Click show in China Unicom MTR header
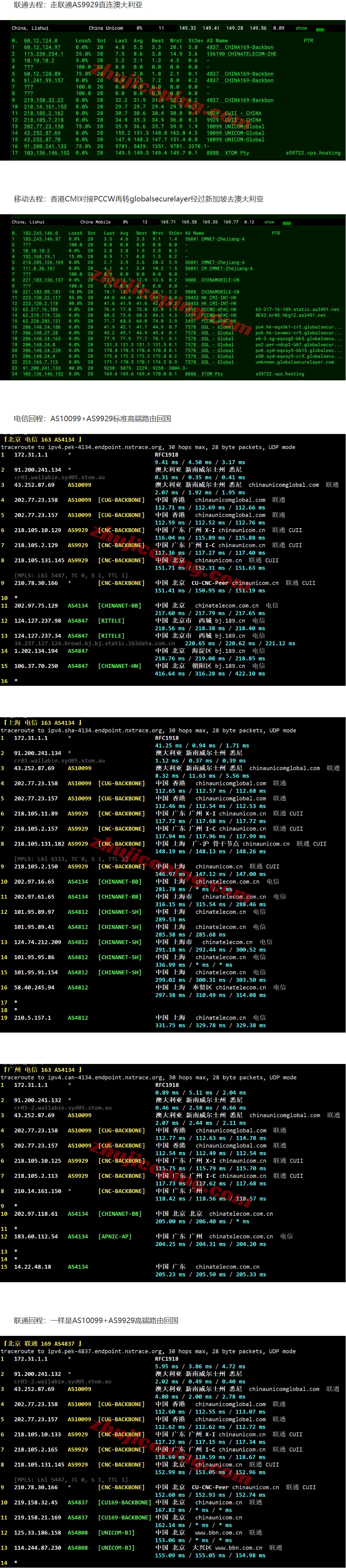Screen dimensions: 346x1568 click(301, 28)
